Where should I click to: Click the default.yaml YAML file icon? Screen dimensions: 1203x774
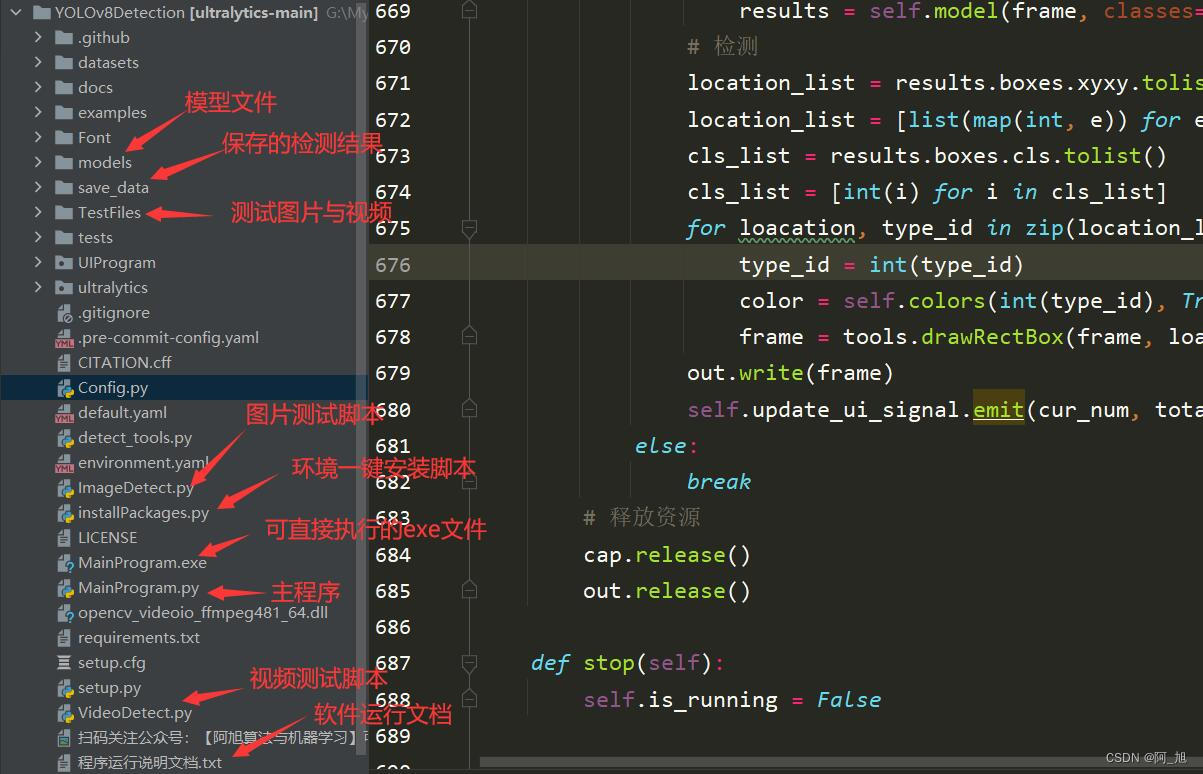point(64,413)
